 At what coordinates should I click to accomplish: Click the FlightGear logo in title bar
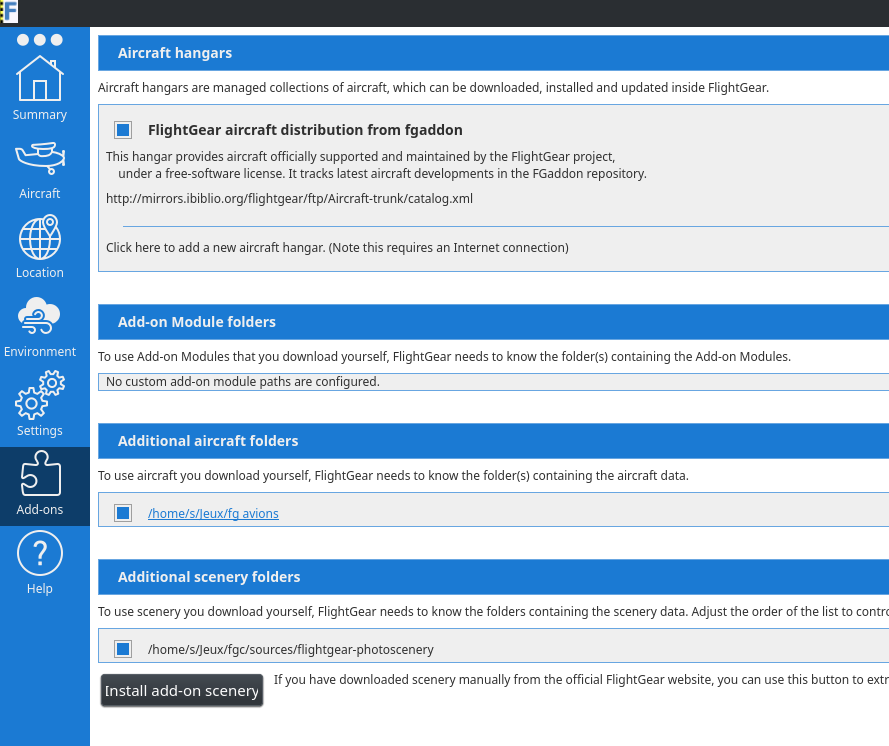pyautogui.click(x=10, y=12)
